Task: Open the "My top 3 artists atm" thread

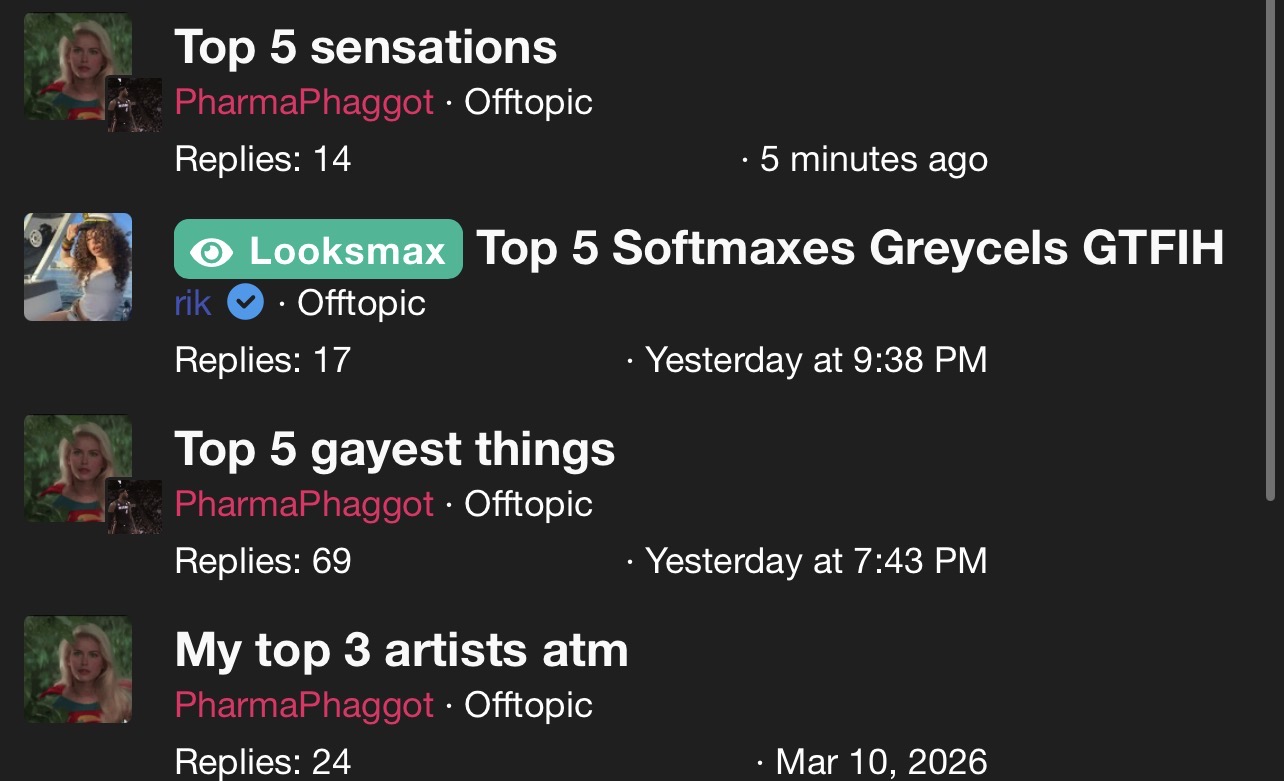Action: (x=401, y=650)
